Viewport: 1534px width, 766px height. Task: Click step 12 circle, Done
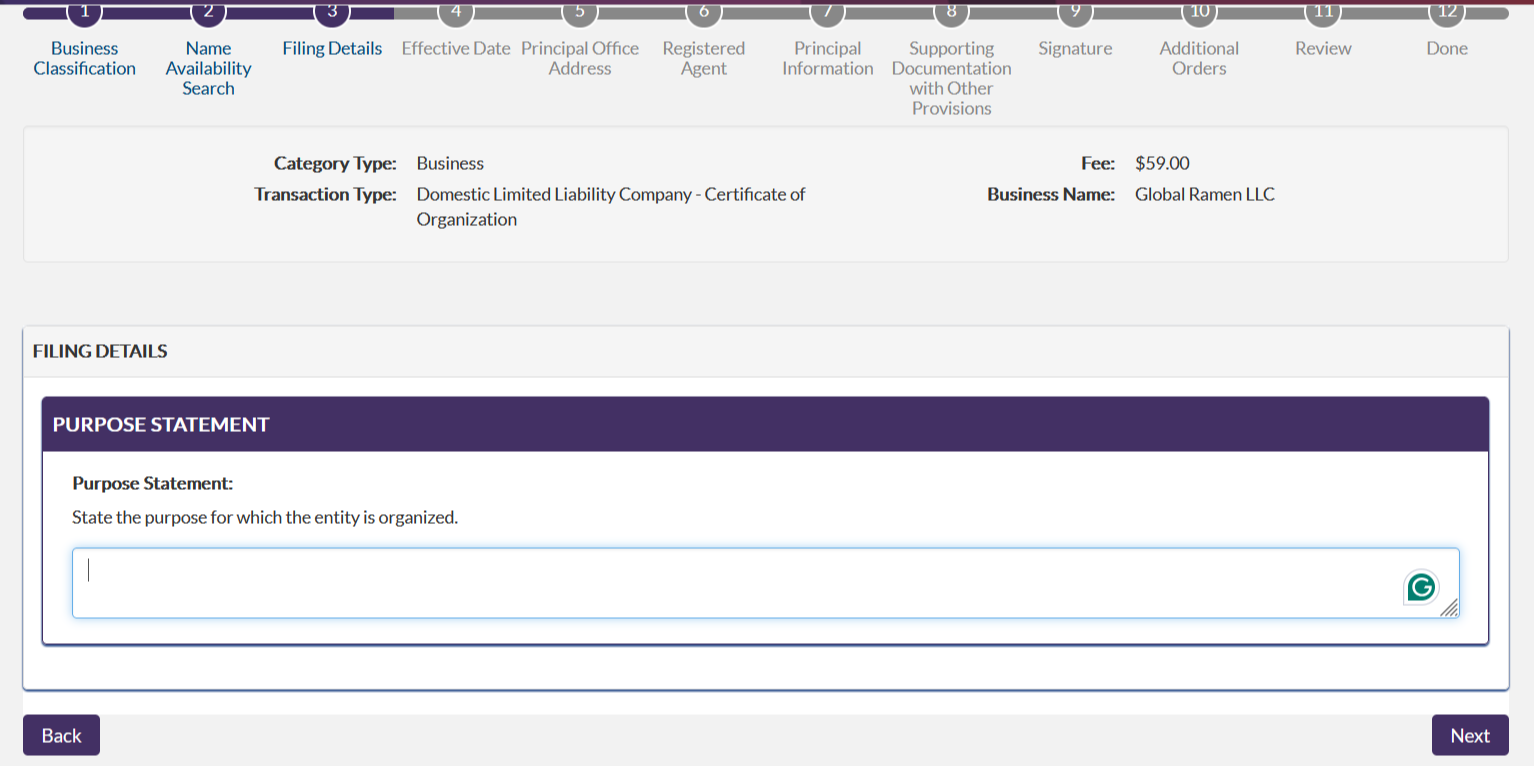(1447, 11)
